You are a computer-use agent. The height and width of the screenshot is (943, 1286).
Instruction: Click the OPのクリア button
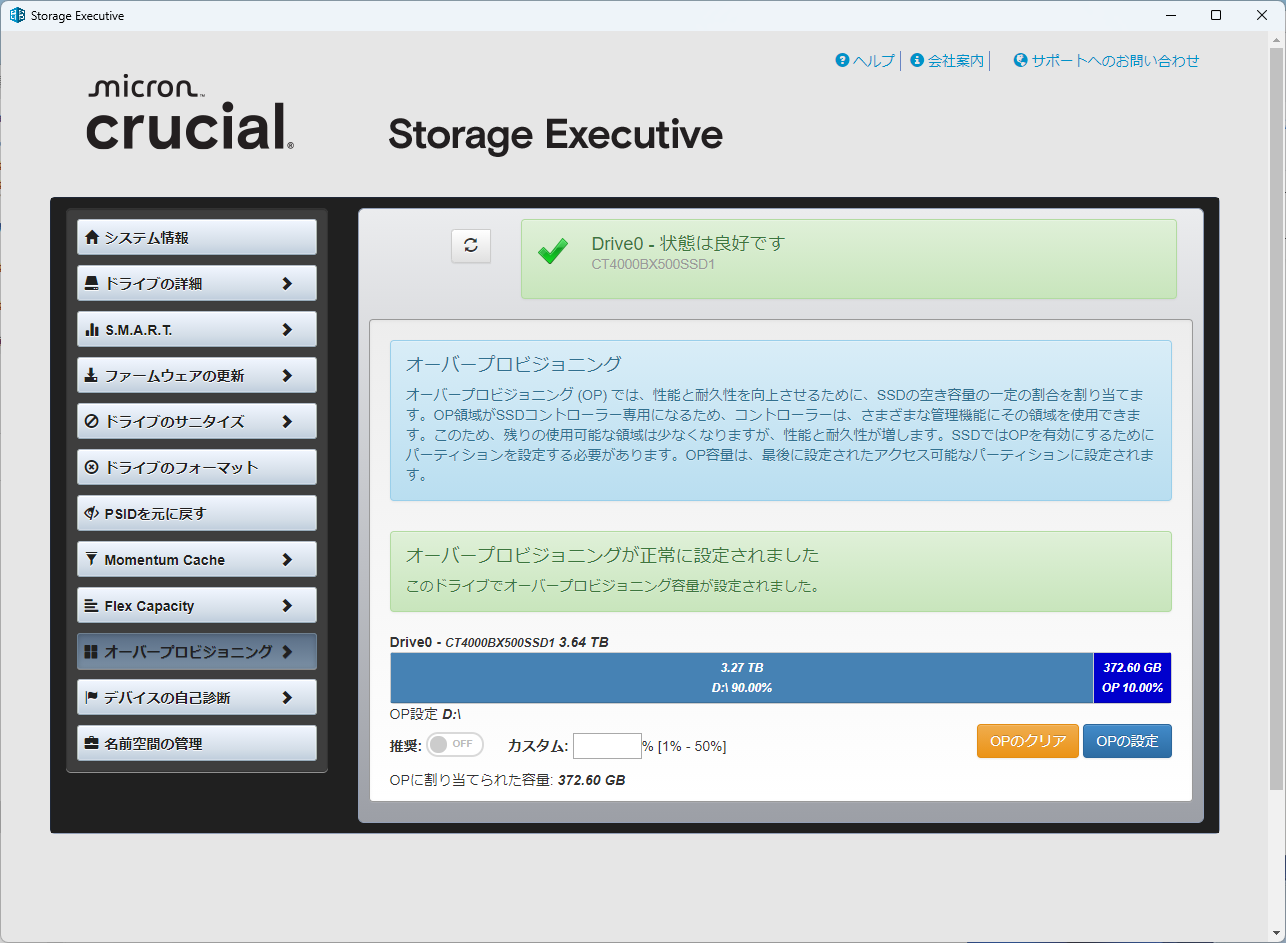tap(1028, 741)
